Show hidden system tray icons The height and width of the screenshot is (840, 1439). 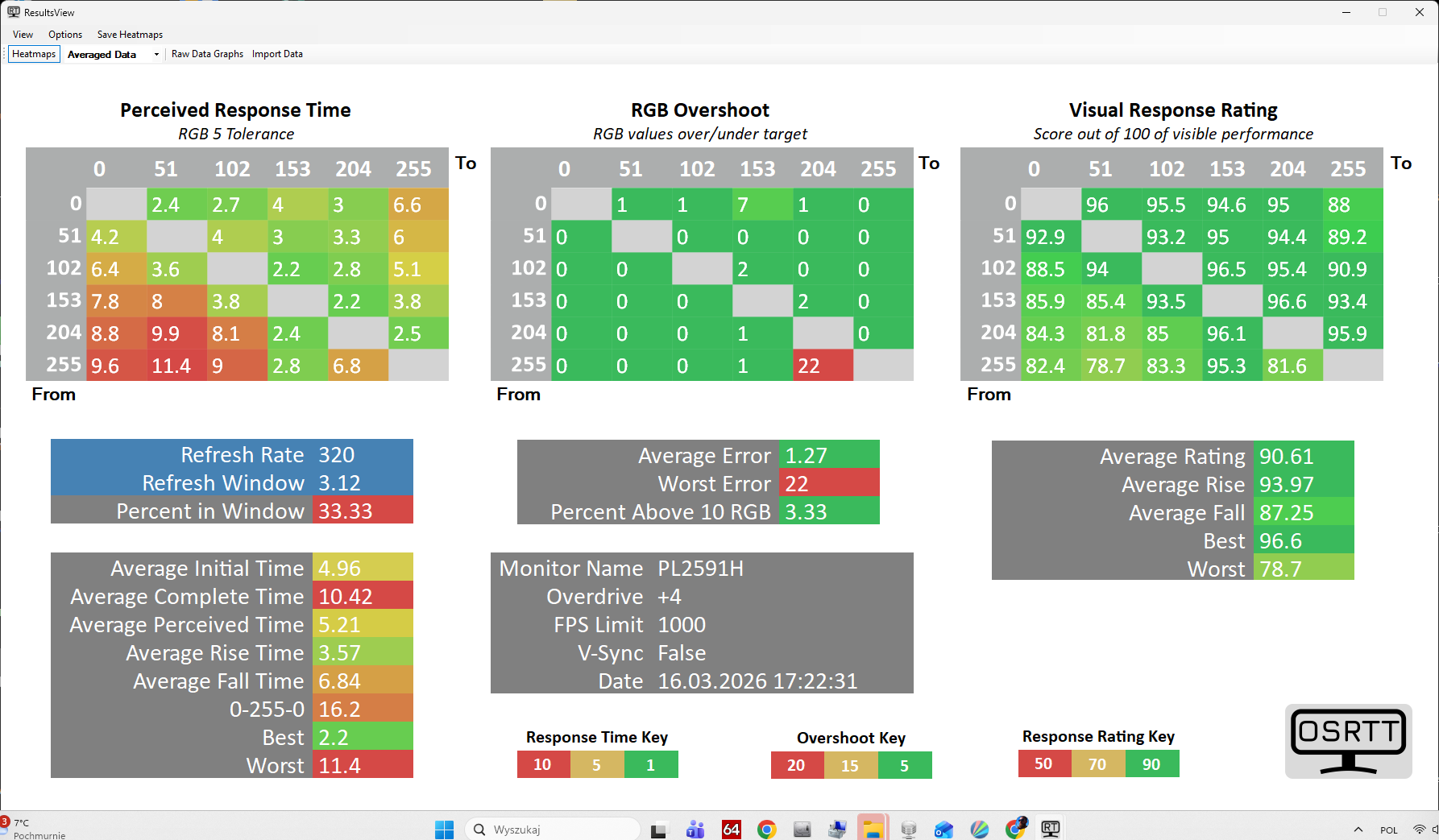click(1358, 829)
